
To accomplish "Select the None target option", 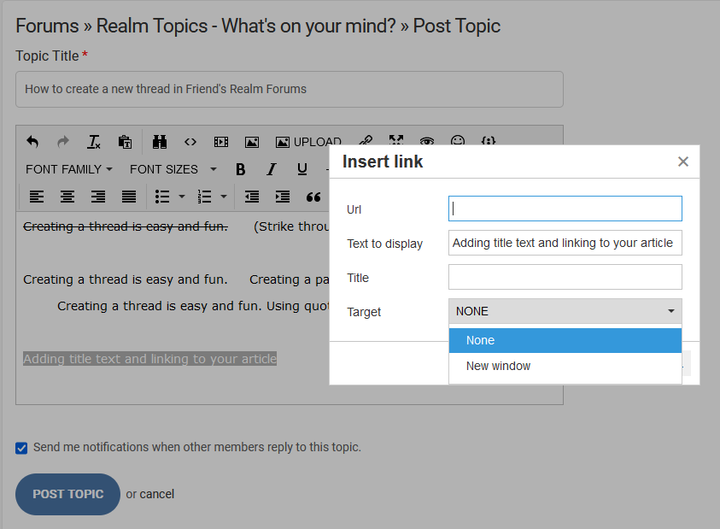I will (x=480, y=340).
